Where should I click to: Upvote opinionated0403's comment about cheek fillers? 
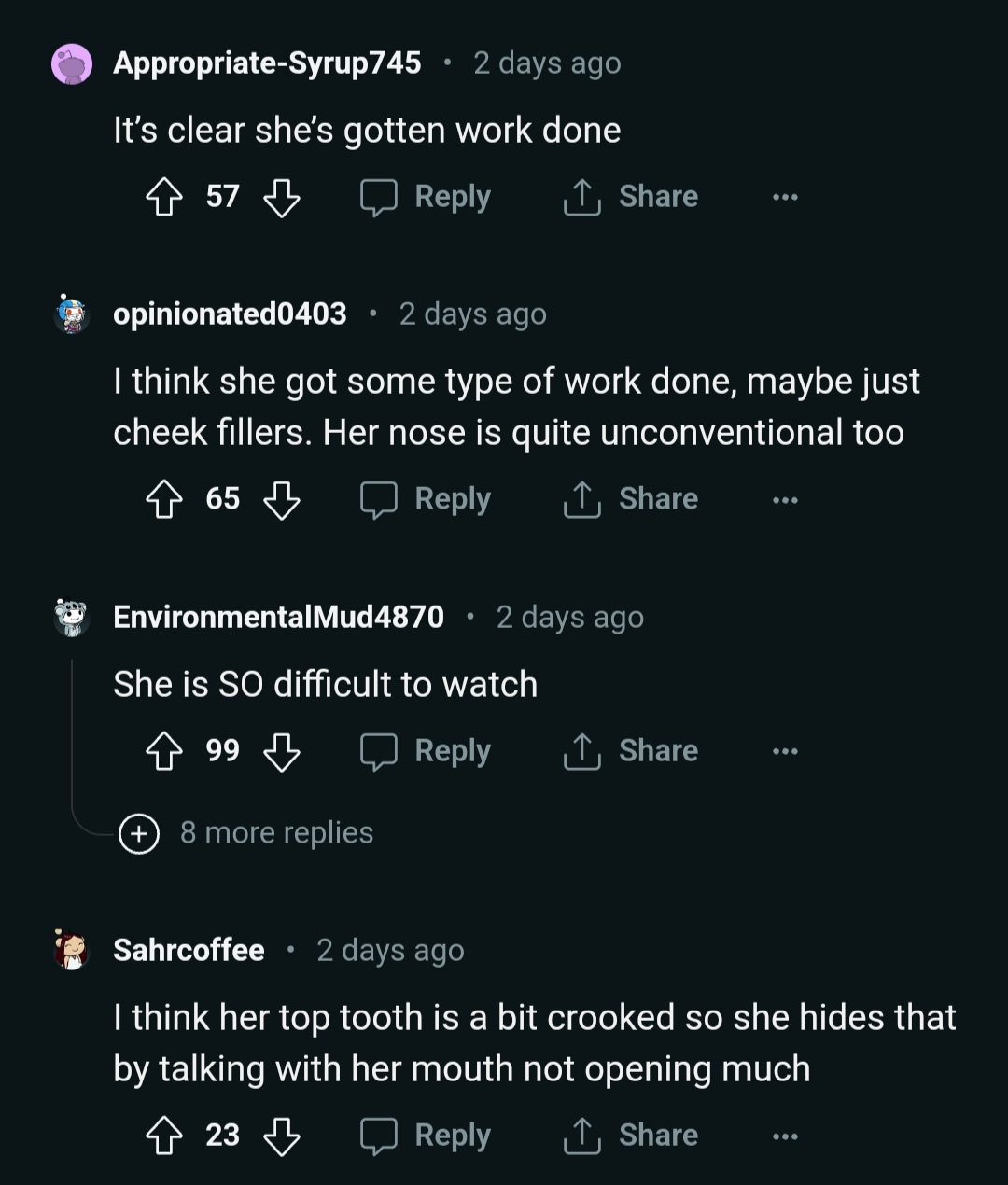click(164, 500)
